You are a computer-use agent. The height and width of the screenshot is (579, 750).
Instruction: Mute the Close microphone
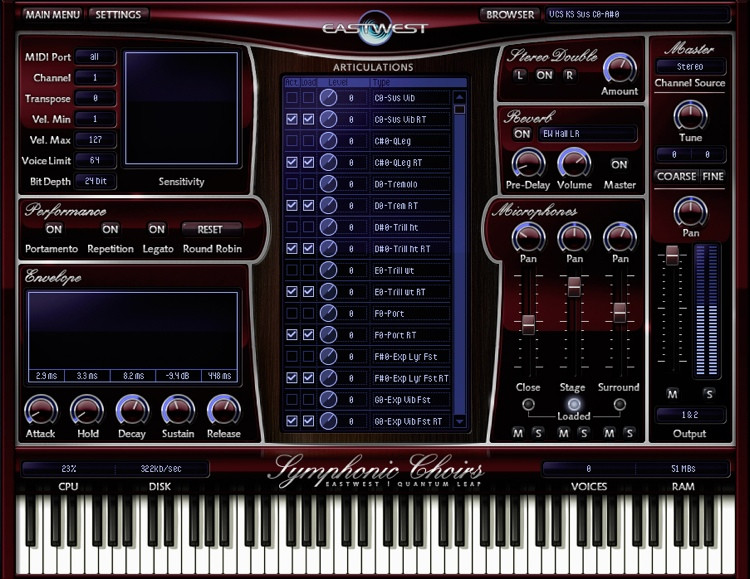coord(518,434)
